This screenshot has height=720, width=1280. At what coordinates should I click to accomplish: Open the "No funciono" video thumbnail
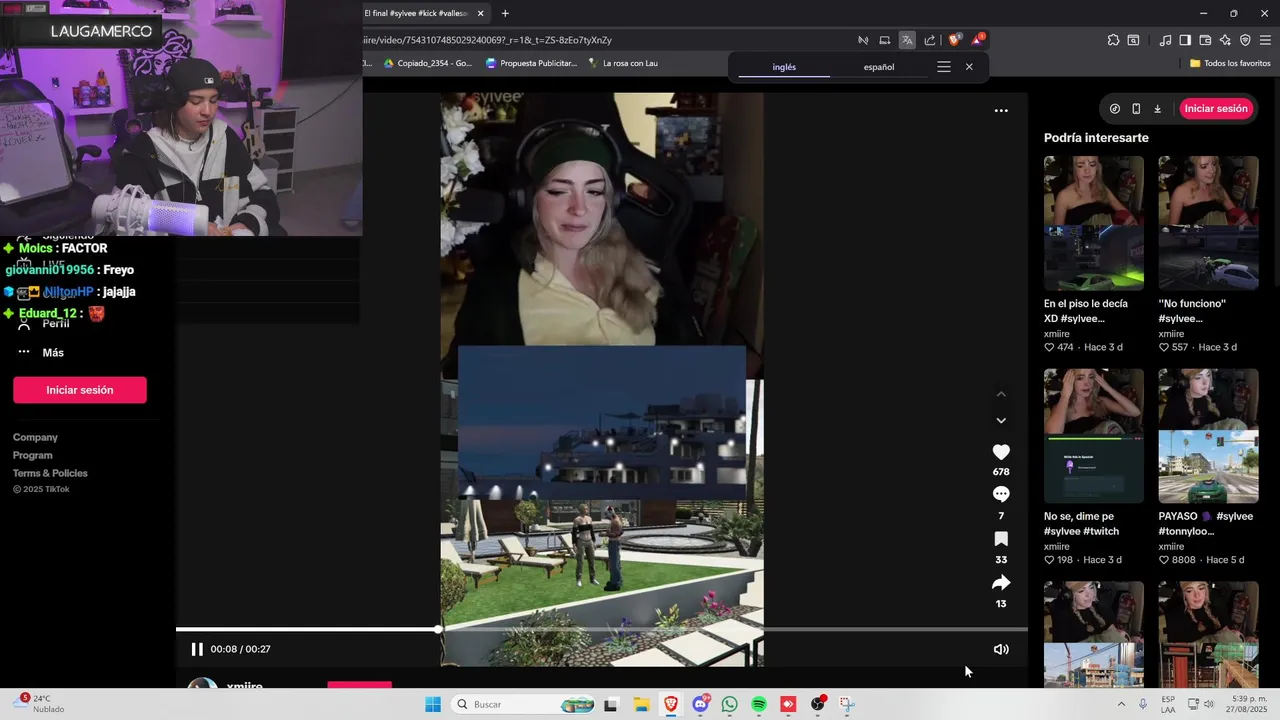pos(1208,223)
